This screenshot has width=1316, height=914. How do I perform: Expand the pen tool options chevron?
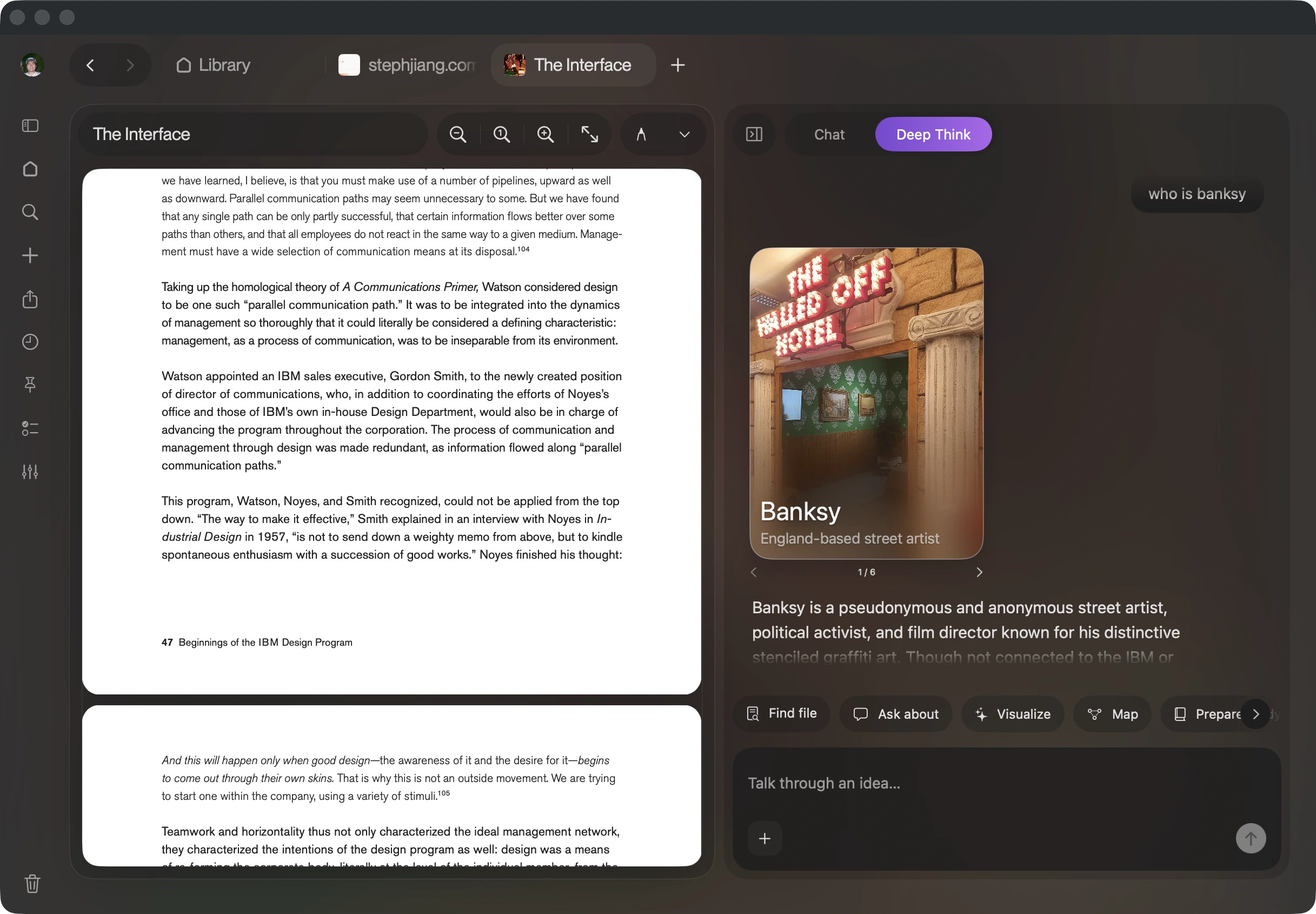click(x=684, y=134)
